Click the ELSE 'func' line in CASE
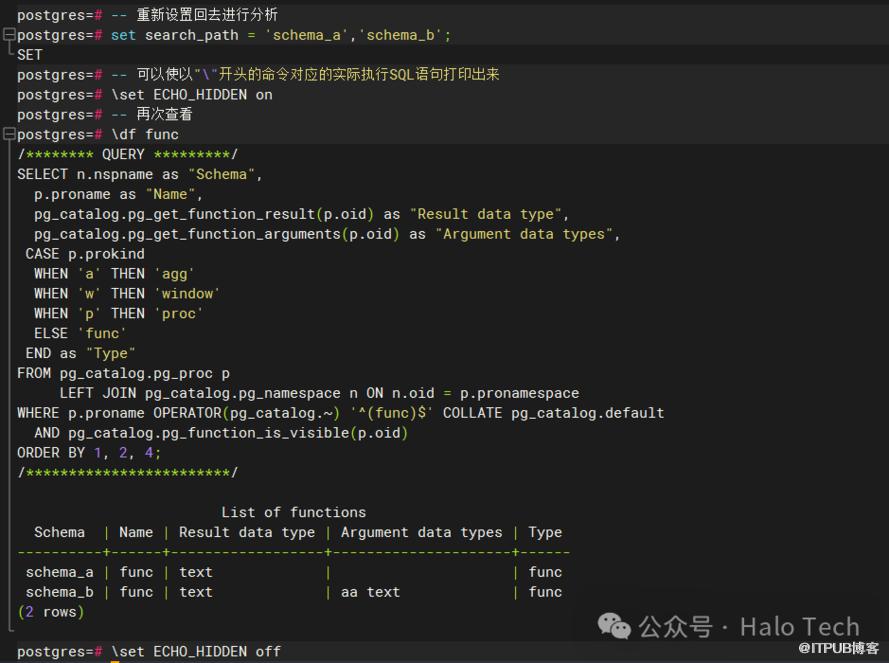889x663 pixels. coord(80,333)
